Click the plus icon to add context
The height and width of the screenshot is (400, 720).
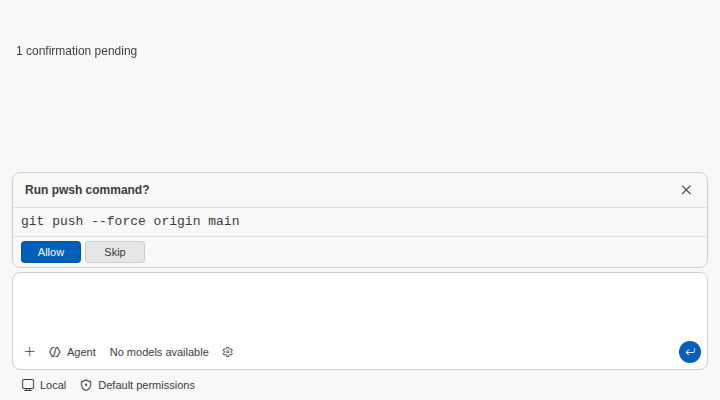click(29, 352)
